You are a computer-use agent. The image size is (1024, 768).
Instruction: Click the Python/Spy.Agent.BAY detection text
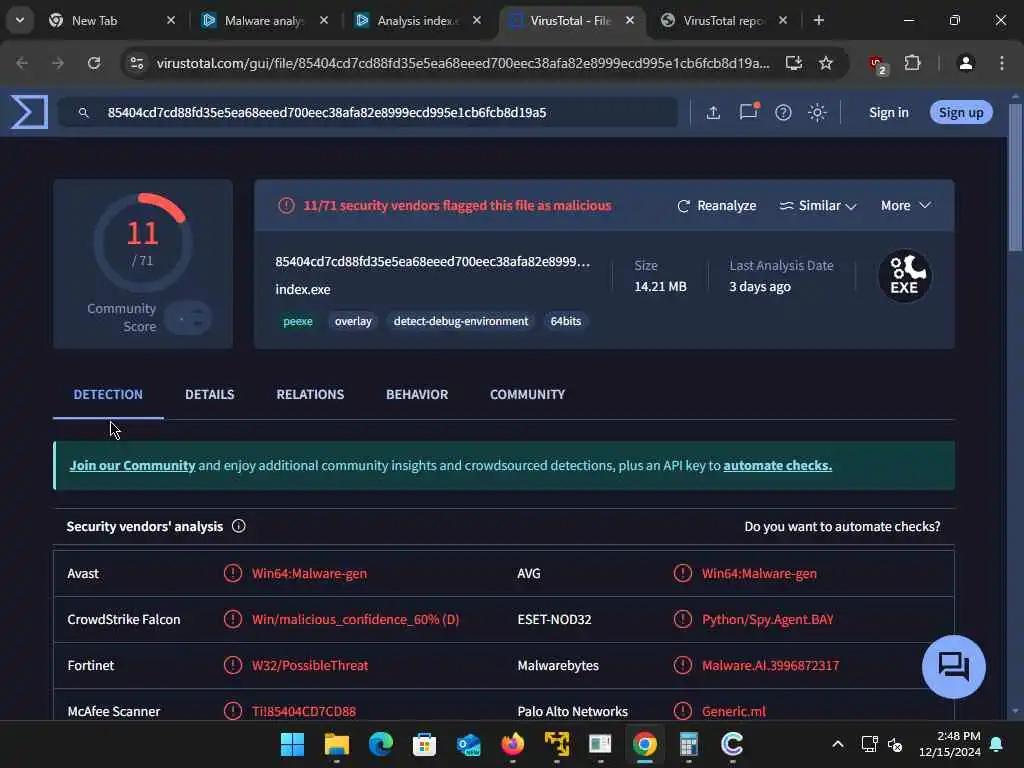pos(767,619)
